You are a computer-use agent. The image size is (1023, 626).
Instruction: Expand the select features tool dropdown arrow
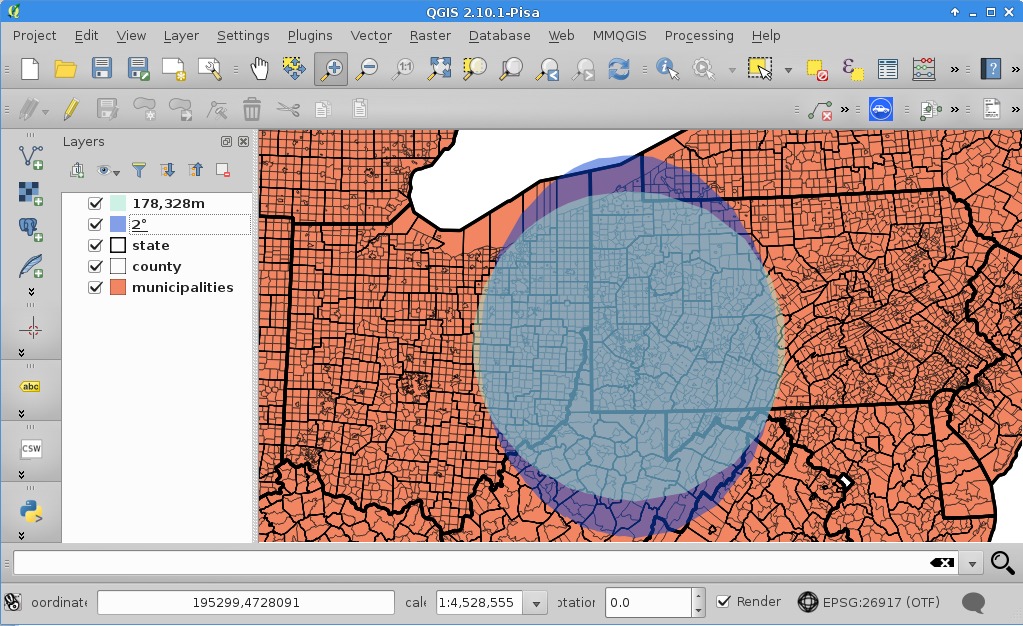pyautogui.click(x=788, y=70)
